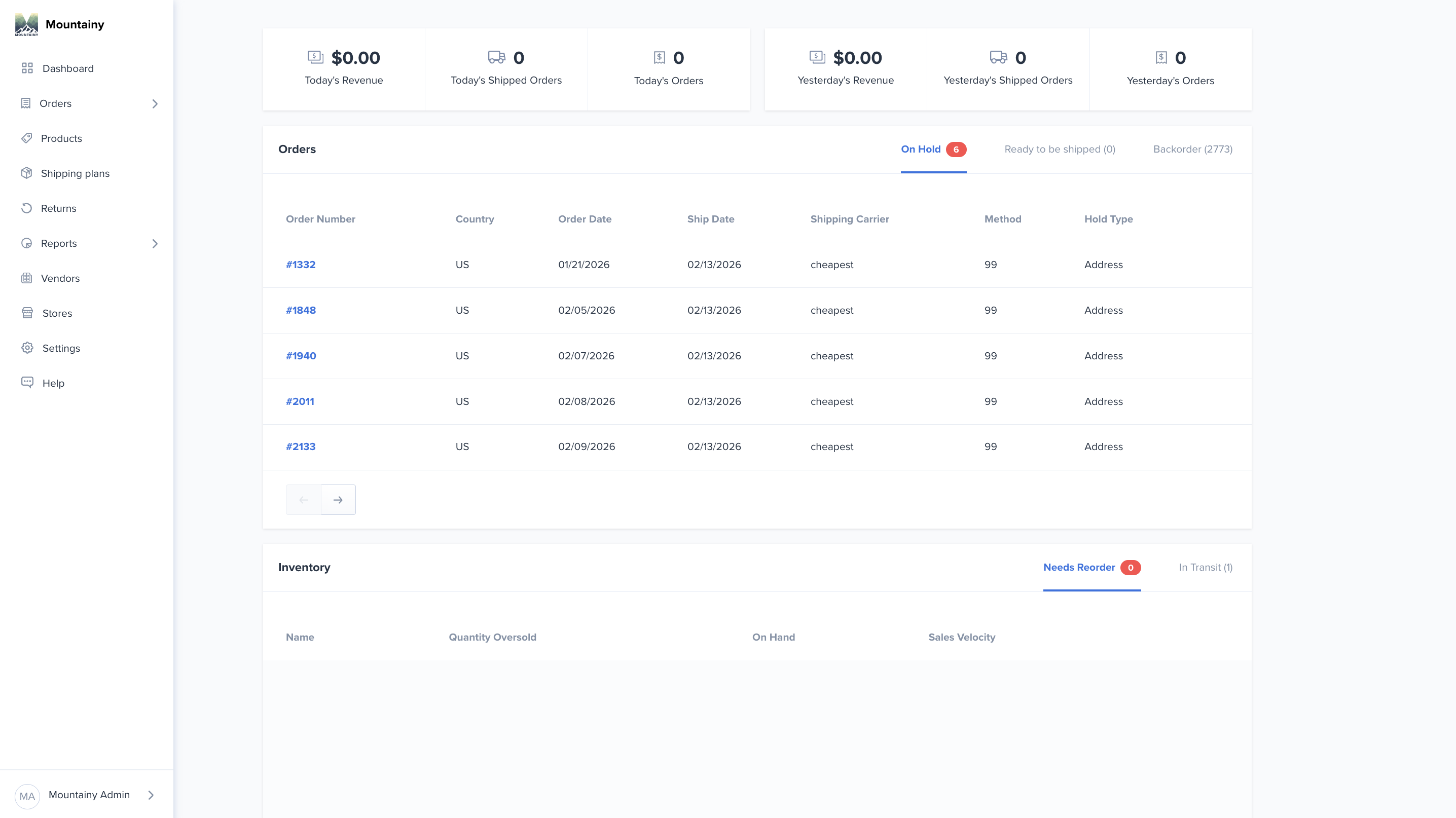The image size is (1456, 818).
Task: Expand the Reports sidebar submenu chevron
Action: 155,244
